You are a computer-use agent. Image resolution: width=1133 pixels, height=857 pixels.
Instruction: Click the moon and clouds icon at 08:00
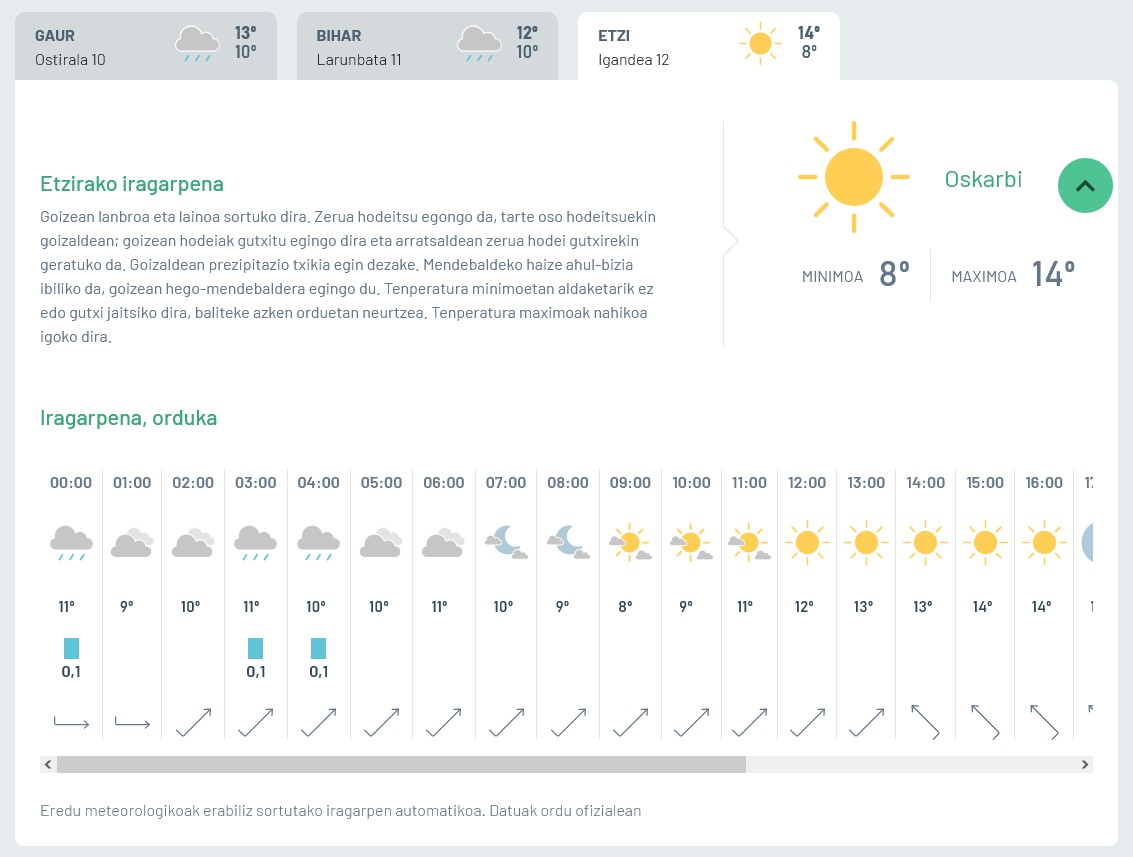(568, 542)
